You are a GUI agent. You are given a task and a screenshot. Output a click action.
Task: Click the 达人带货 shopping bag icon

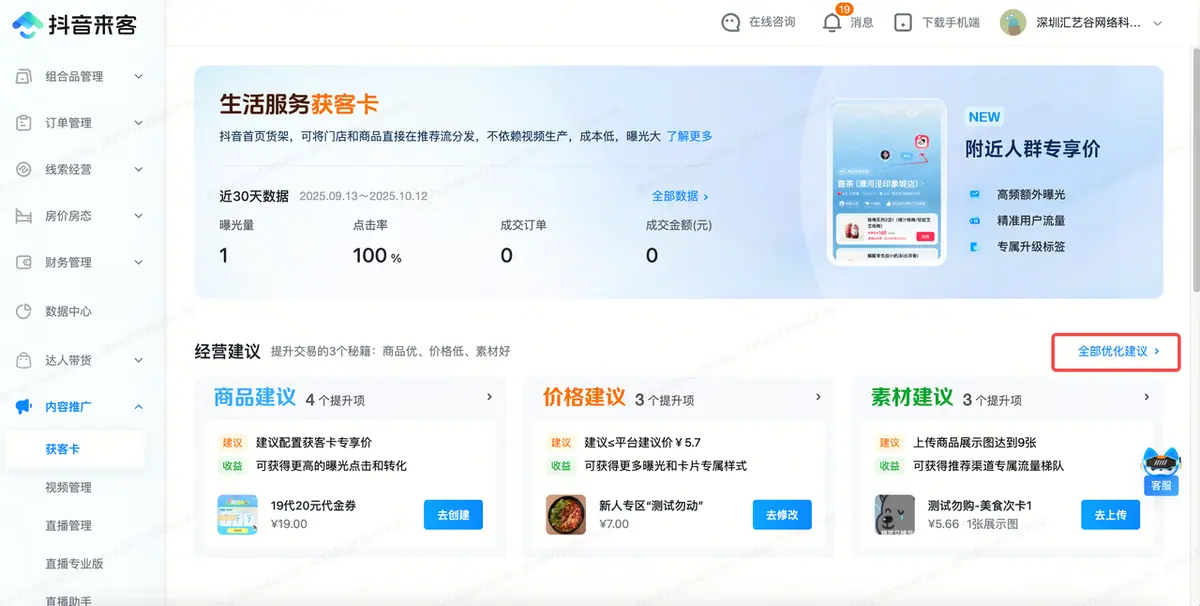[x=24, y=360]
